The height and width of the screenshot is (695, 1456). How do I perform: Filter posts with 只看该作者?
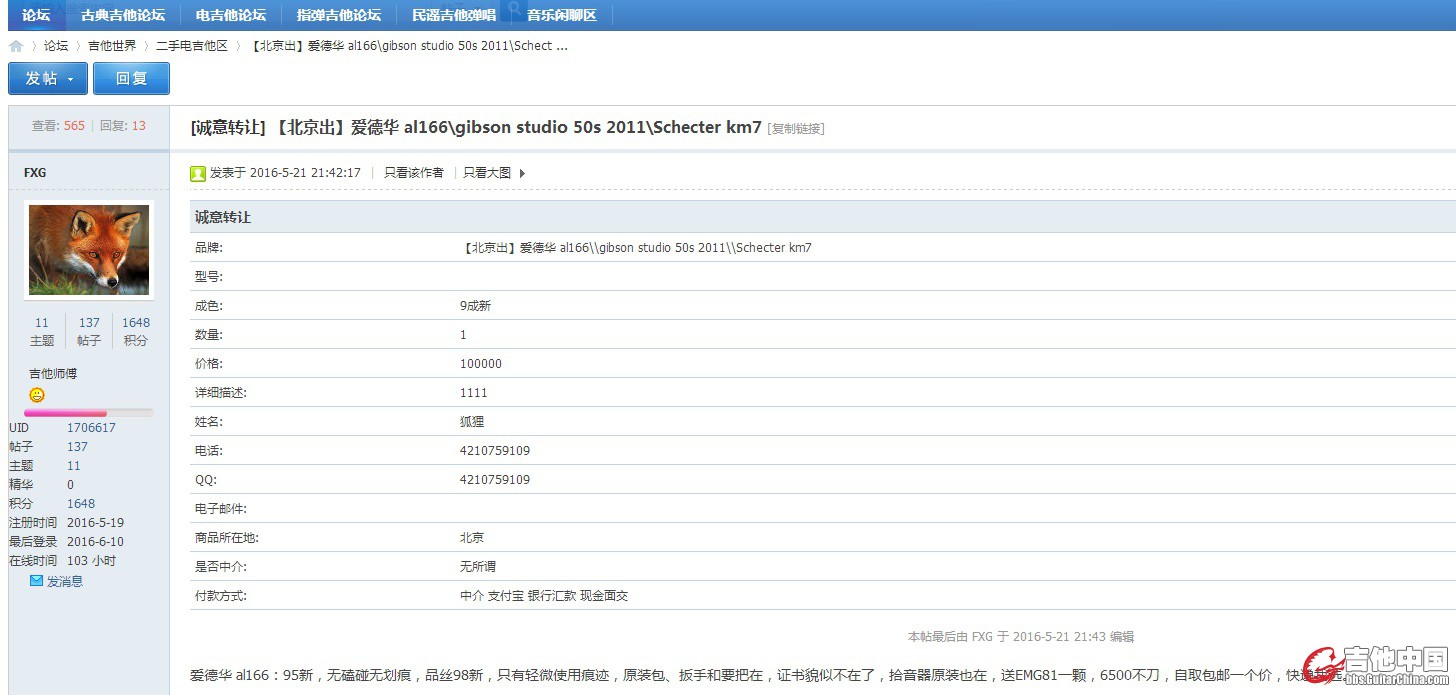pyautogui.click(x=414, y=173)
